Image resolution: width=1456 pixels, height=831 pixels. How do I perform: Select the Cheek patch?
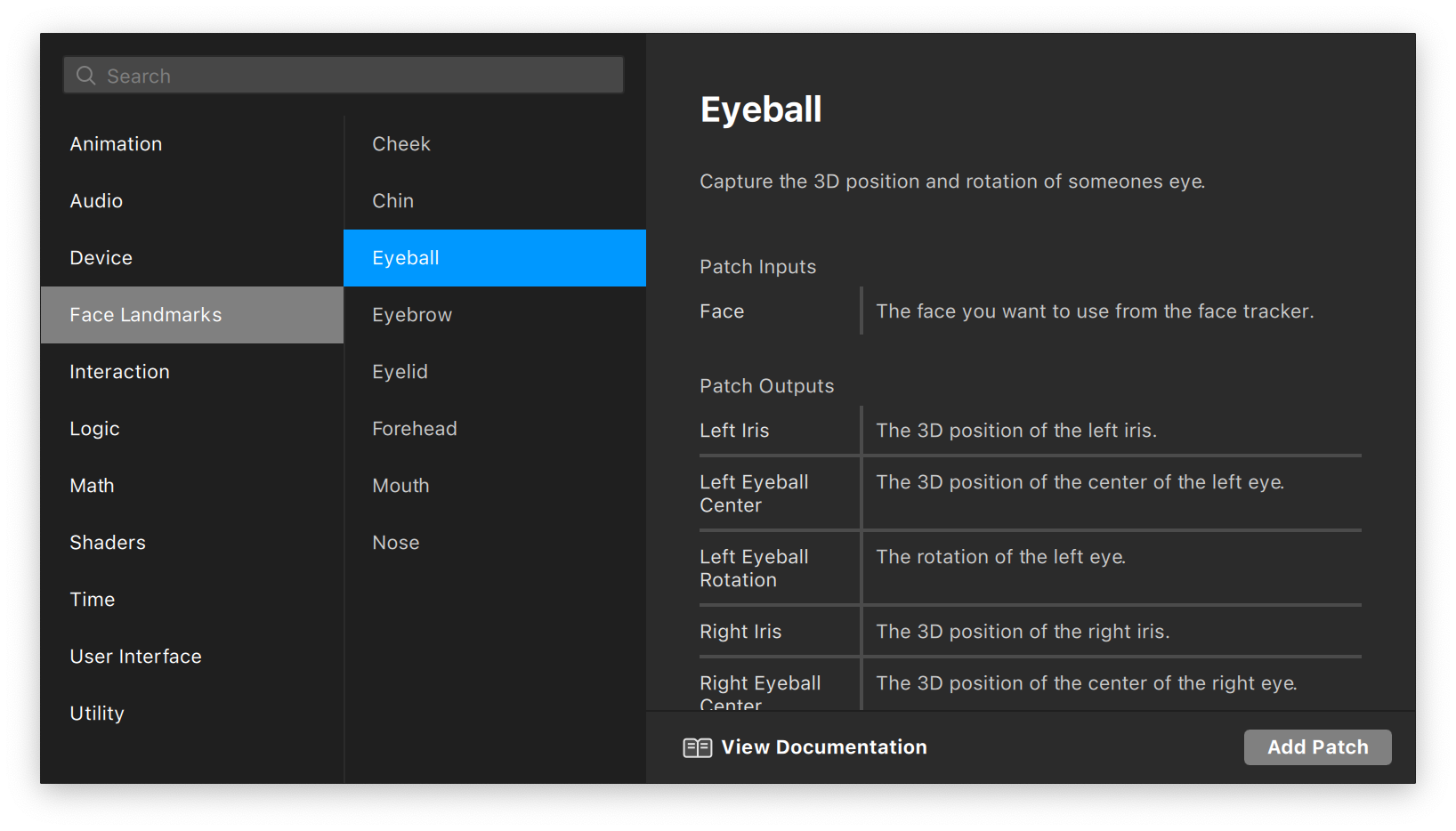click(x=400, y=144)
